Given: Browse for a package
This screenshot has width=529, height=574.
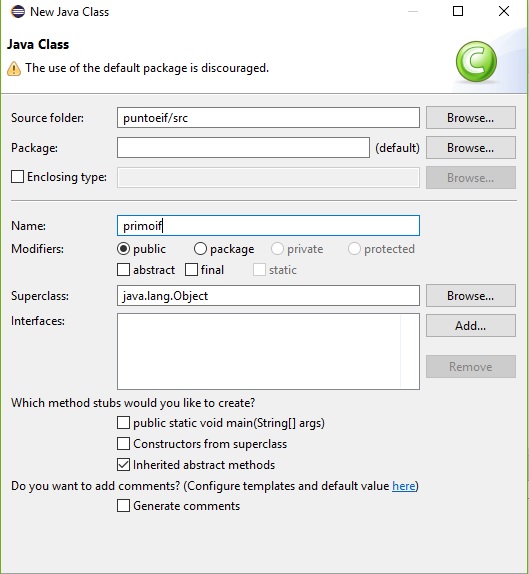Looking at the screenshot, I should point(470,148).
